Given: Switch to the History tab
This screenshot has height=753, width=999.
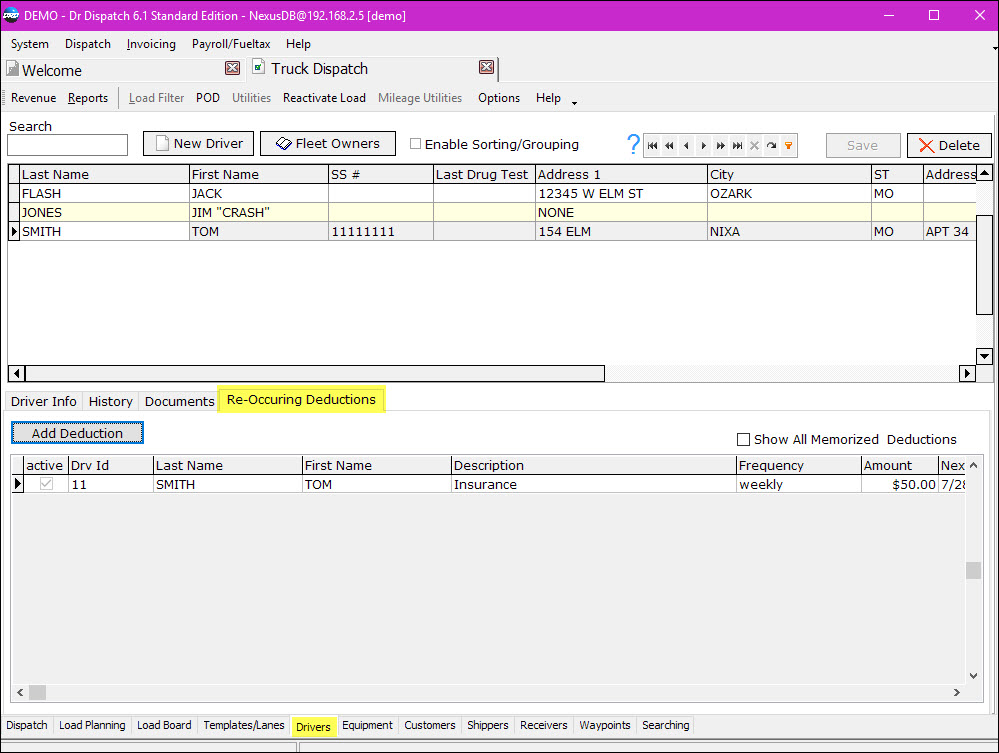Looking at the screenshot, I should (x=110, y=401).
